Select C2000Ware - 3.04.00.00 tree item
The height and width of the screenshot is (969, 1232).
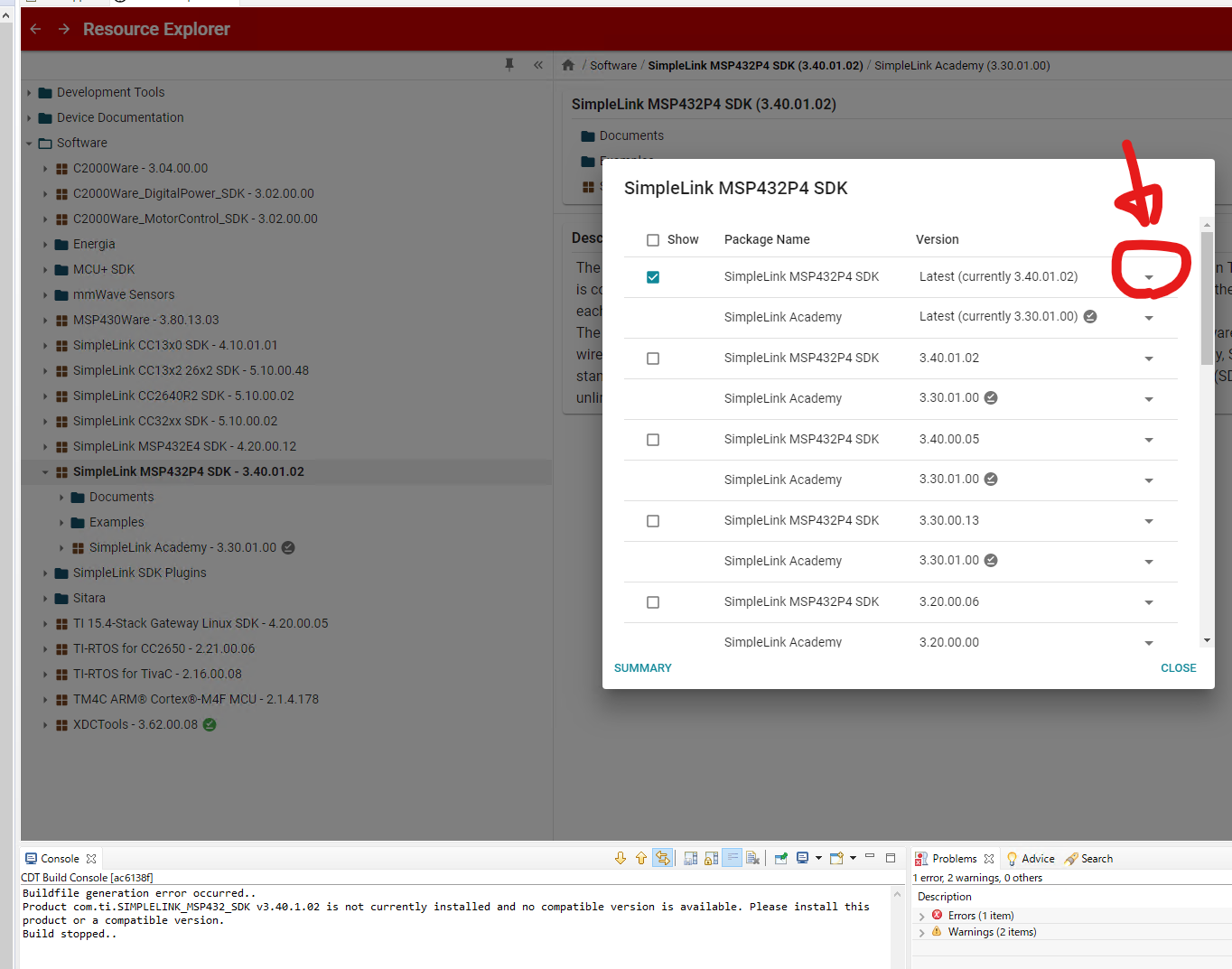pyautogui.click(x=140, y=168)
